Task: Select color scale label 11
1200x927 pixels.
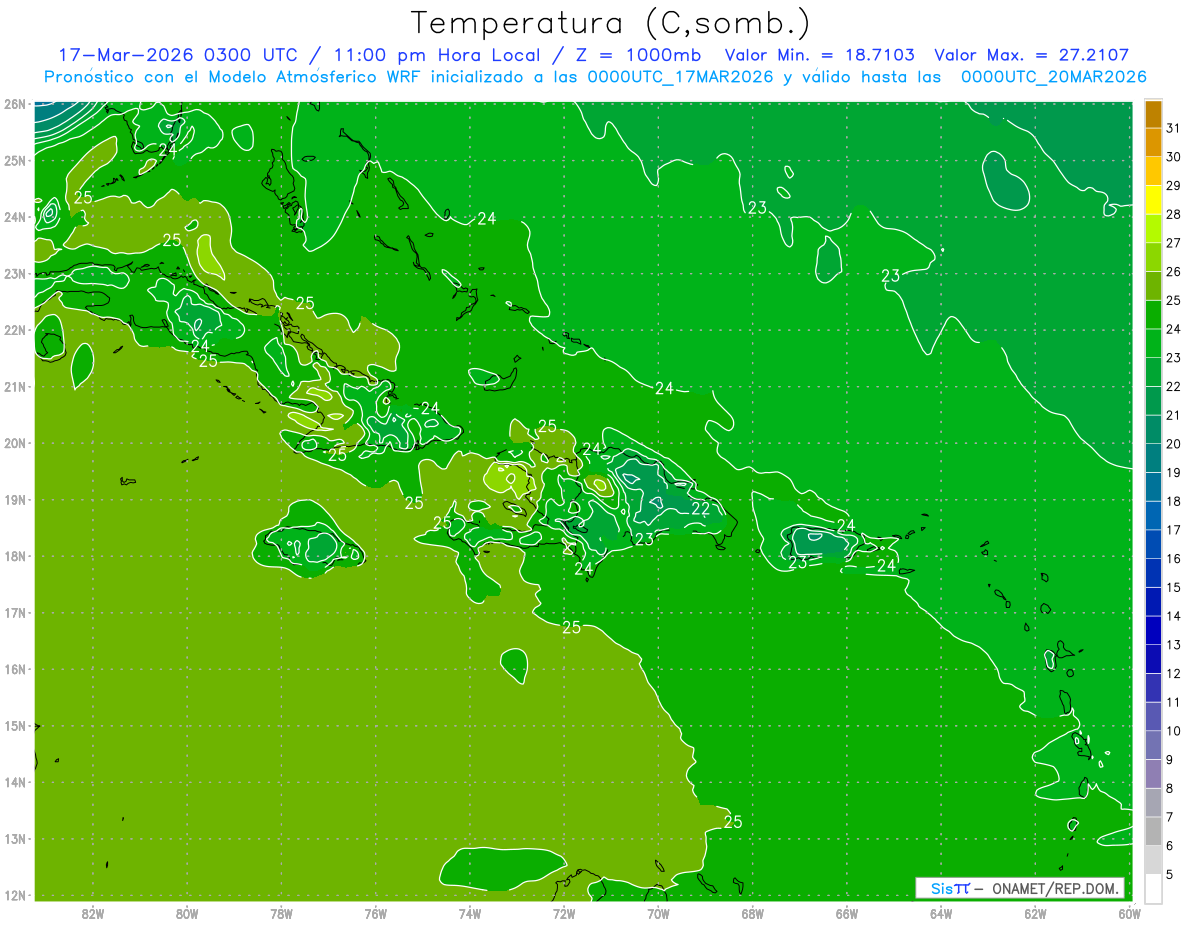Action: (x=1173, y=702)
